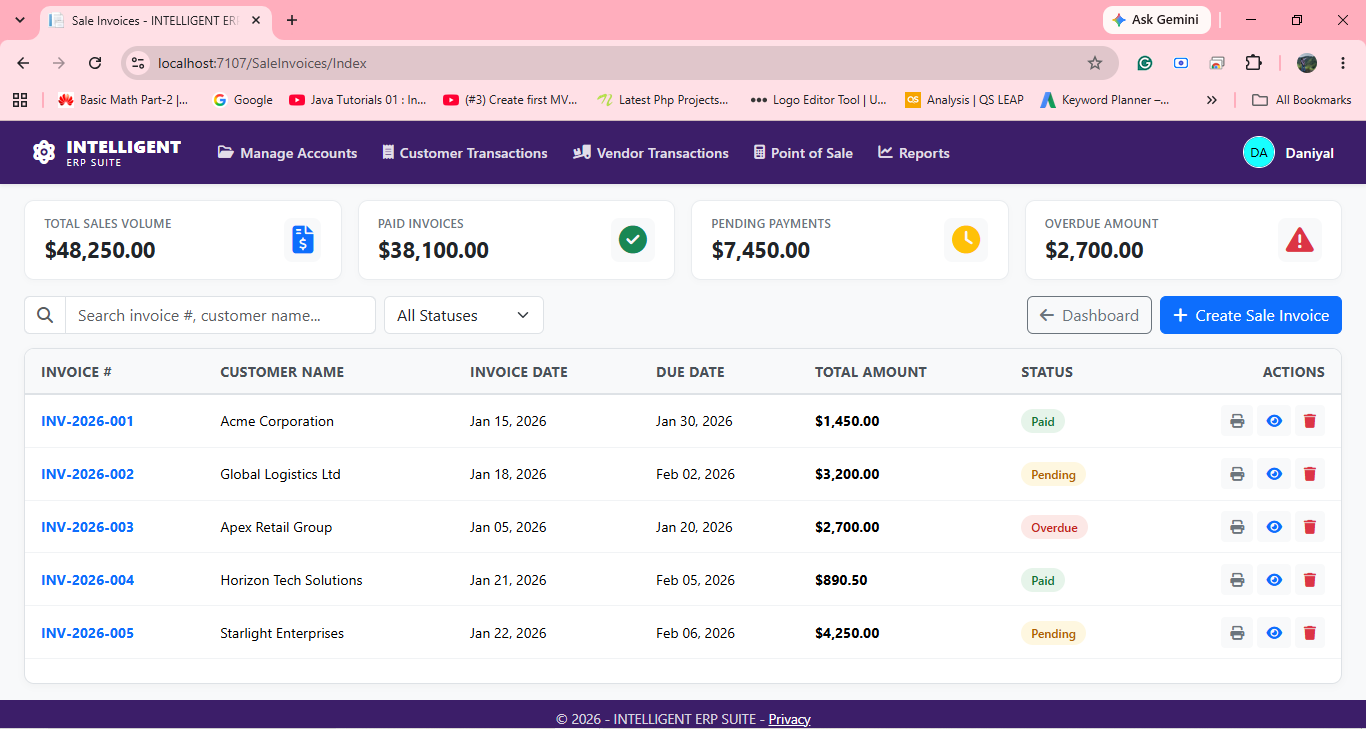1366x729 pixels.
Task: Click the DA user avatar
Action: [x=1259, y=152]
